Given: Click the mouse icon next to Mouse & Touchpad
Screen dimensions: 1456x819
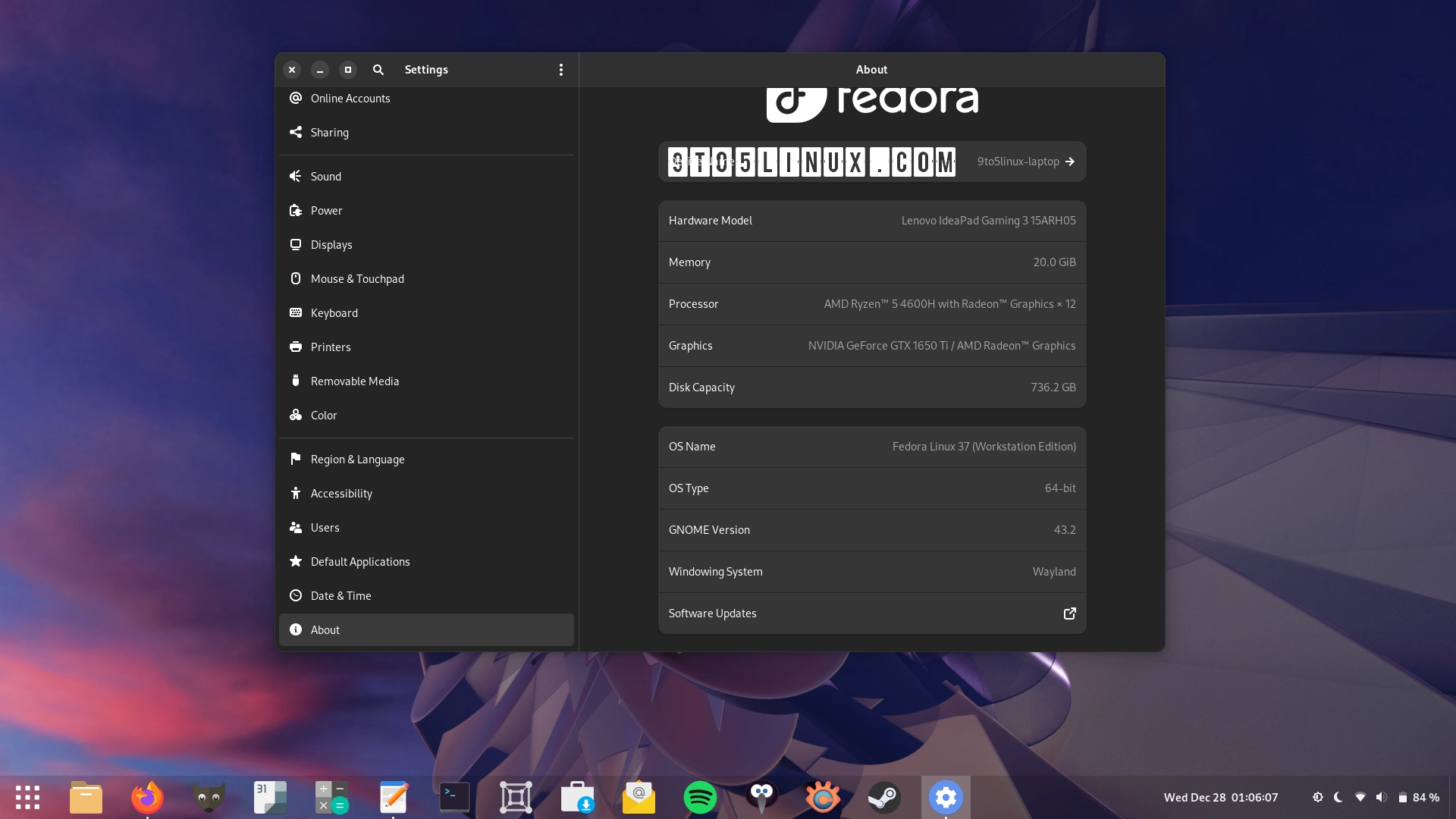Looking at the screenshot, I should pos(296,278).
